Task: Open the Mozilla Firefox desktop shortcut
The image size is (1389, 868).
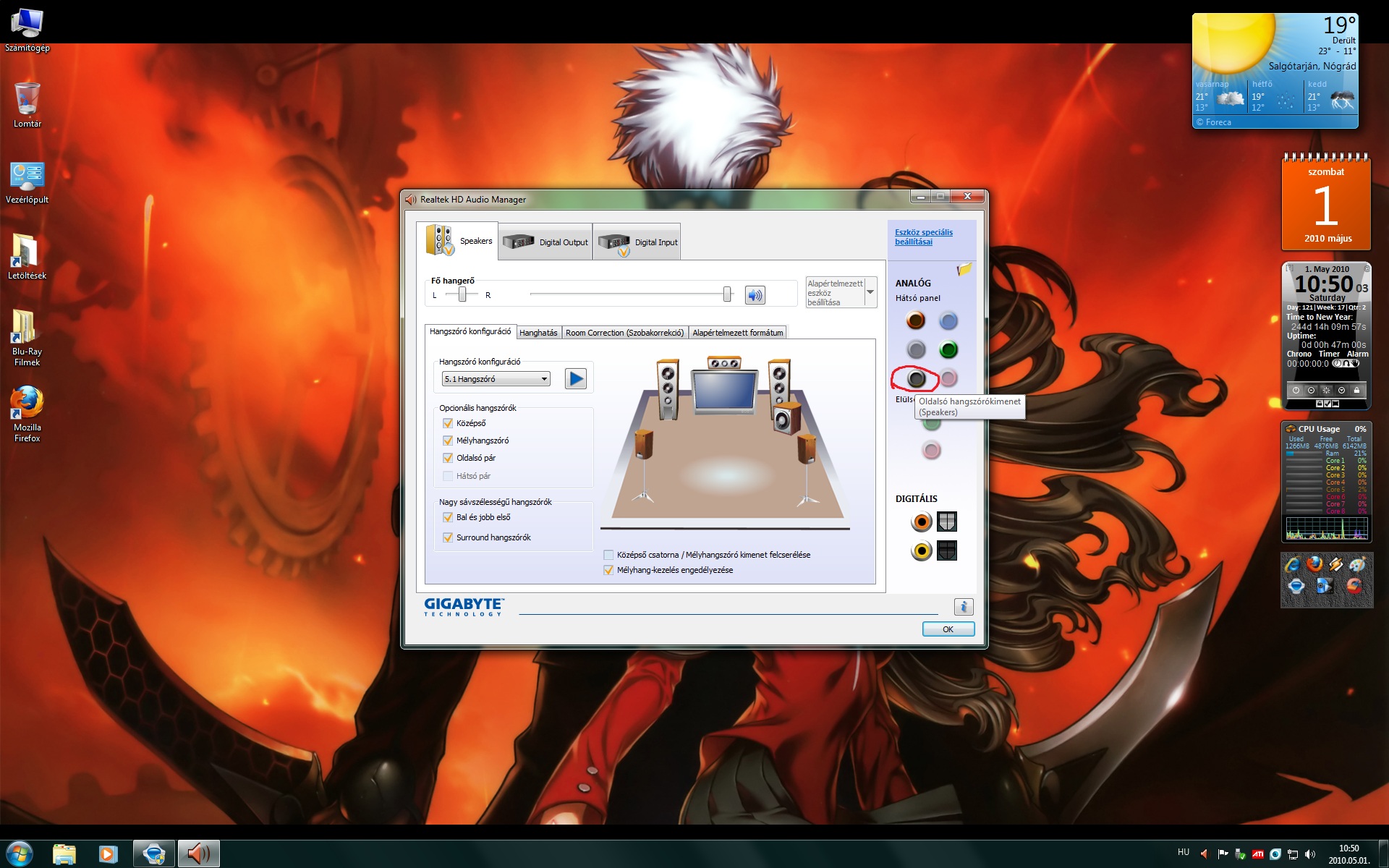Action: [x=27, y=414]
